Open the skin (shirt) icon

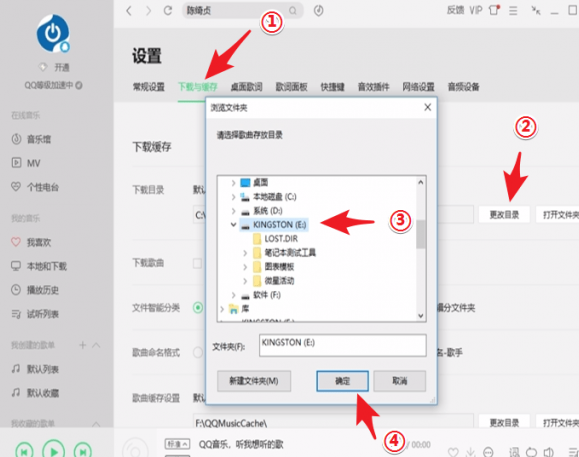coord(494,10)
